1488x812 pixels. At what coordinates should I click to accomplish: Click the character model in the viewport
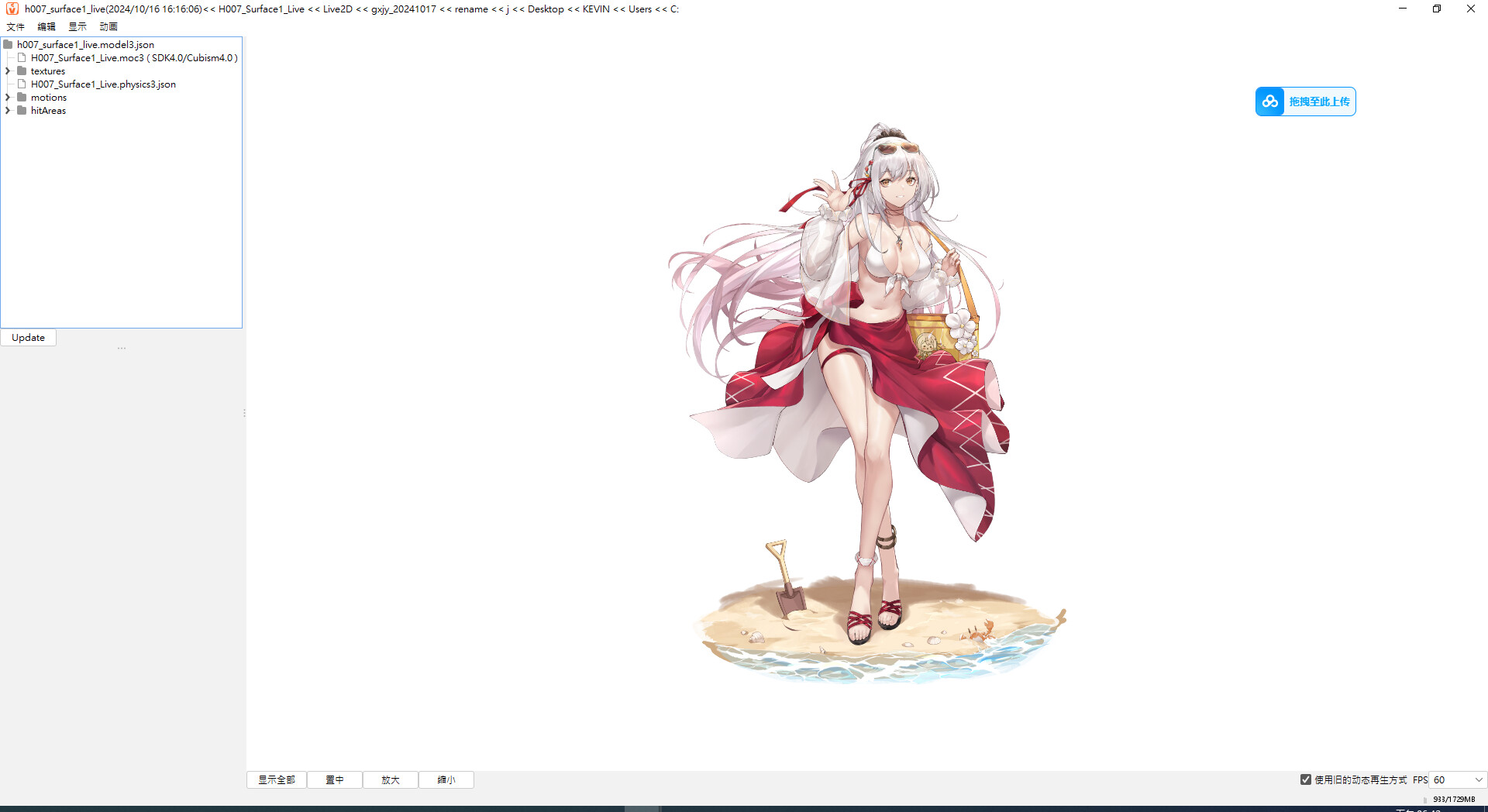868,403
